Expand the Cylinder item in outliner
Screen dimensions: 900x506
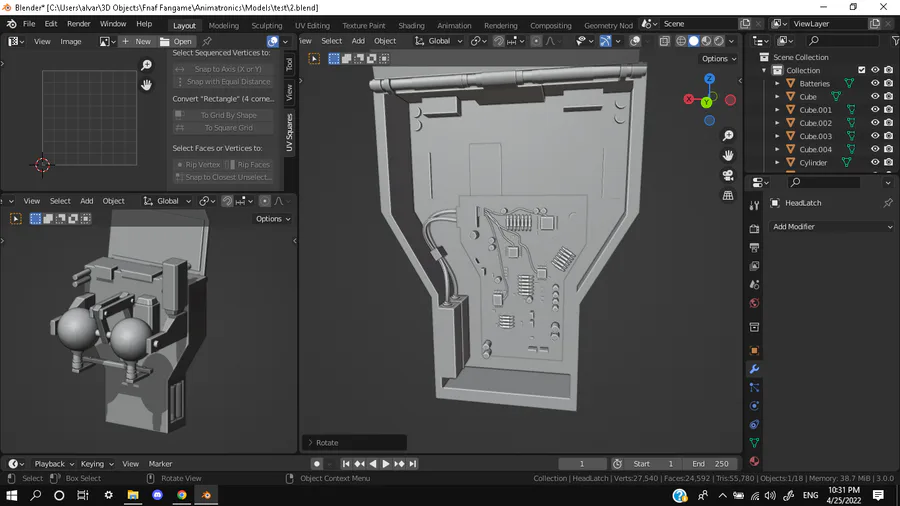pyautogui.click(x=777, y=162)
